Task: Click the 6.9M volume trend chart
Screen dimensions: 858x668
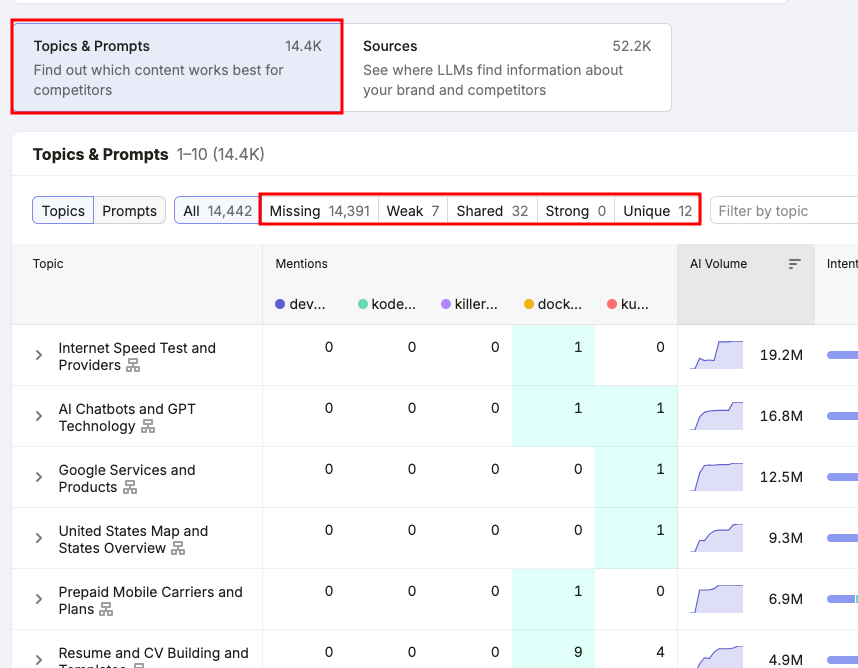Action: coord(717,599)
